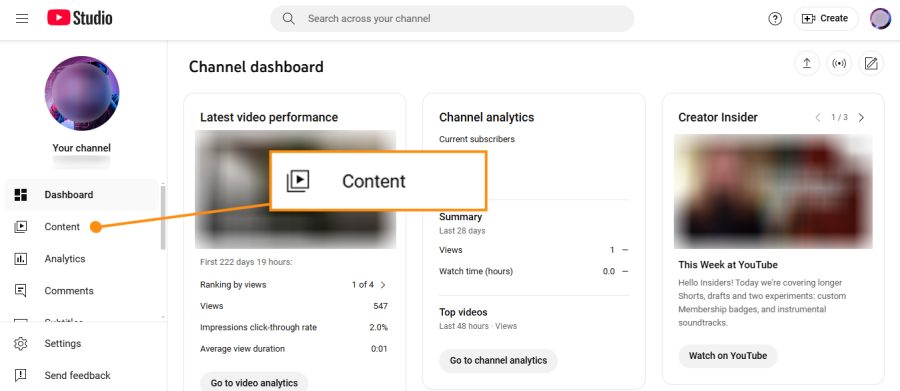Click the Send feedback icon
The height and width of the screenshot is (391, 900).
[x=21, y=375]
